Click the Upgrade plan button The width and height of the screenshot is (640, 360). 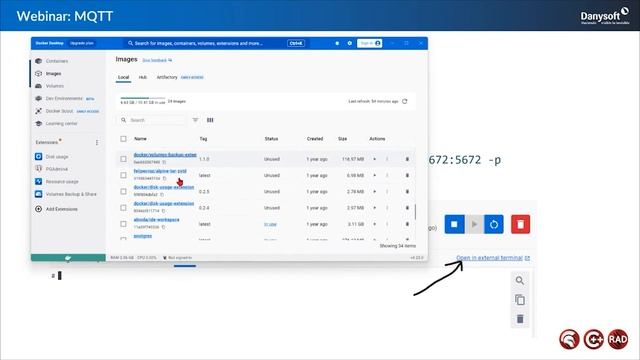click(x=82, y=43)
